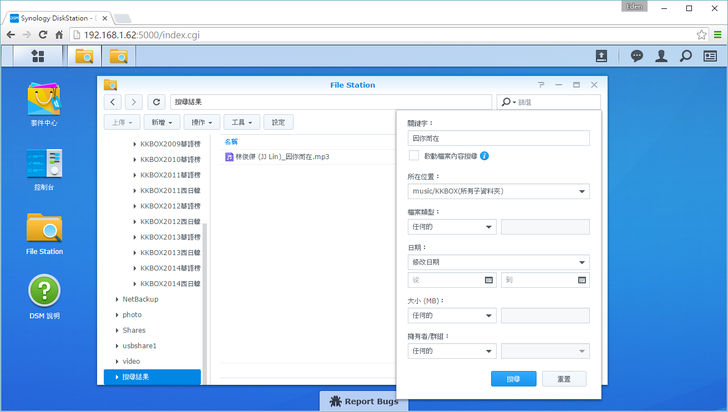Image resolution: width=728 pixels, height=412 pixels.
Task: Click the info icon beside content search
Action: tap(484, 156)
